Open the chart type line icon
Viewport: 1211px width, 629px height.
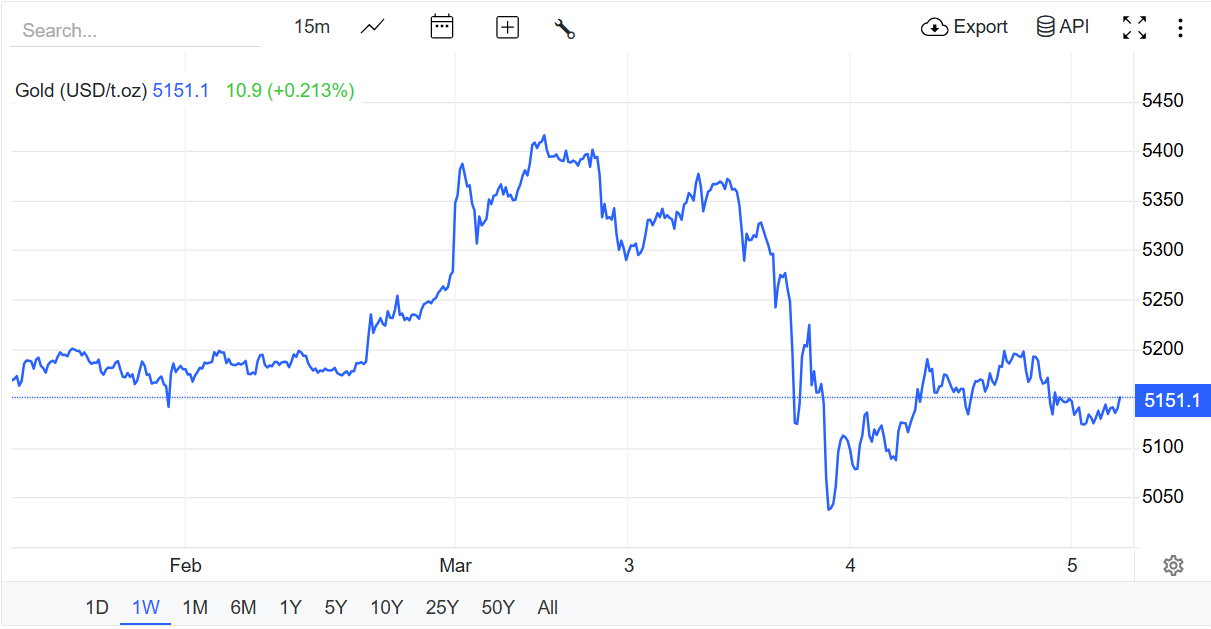tap(373, 27)
